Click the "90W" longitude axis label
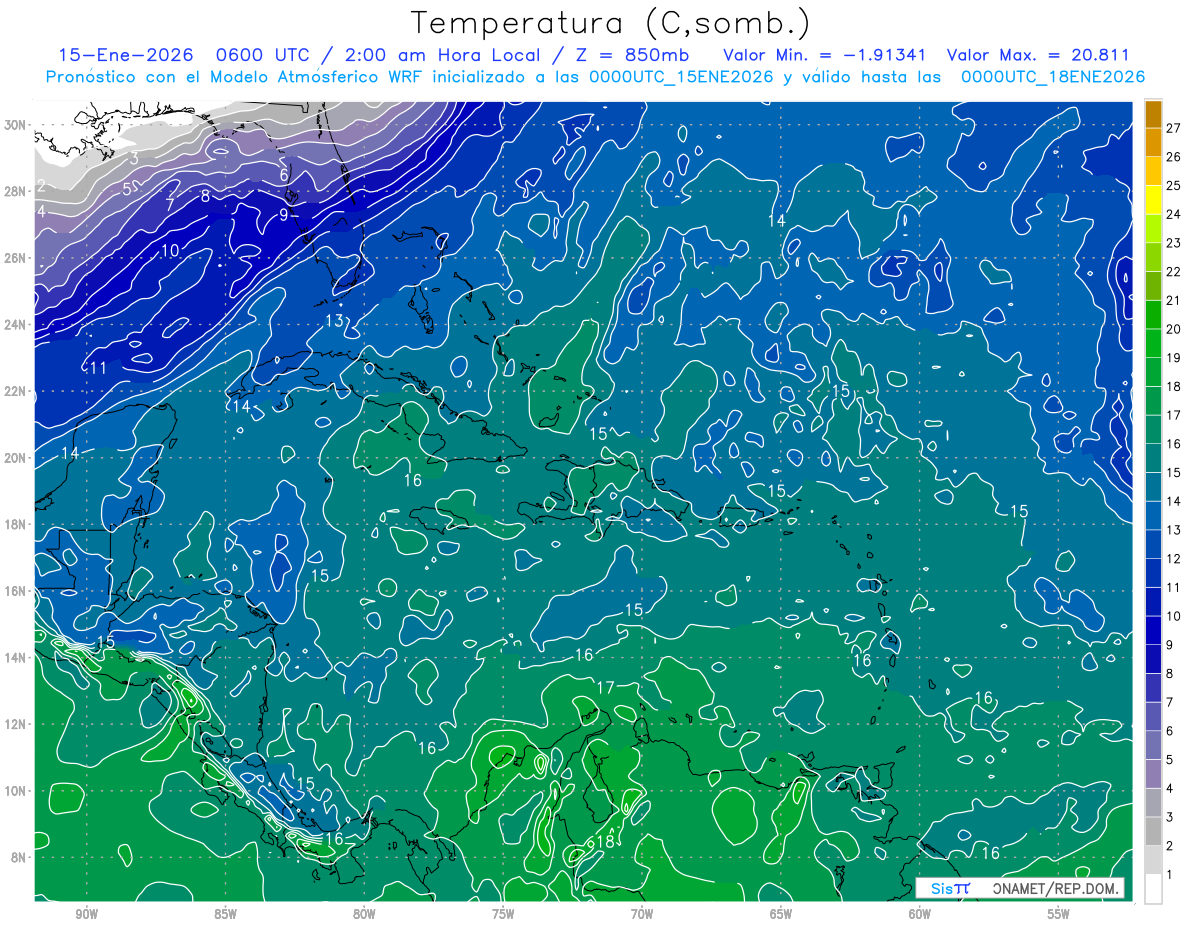 (86, 914)
